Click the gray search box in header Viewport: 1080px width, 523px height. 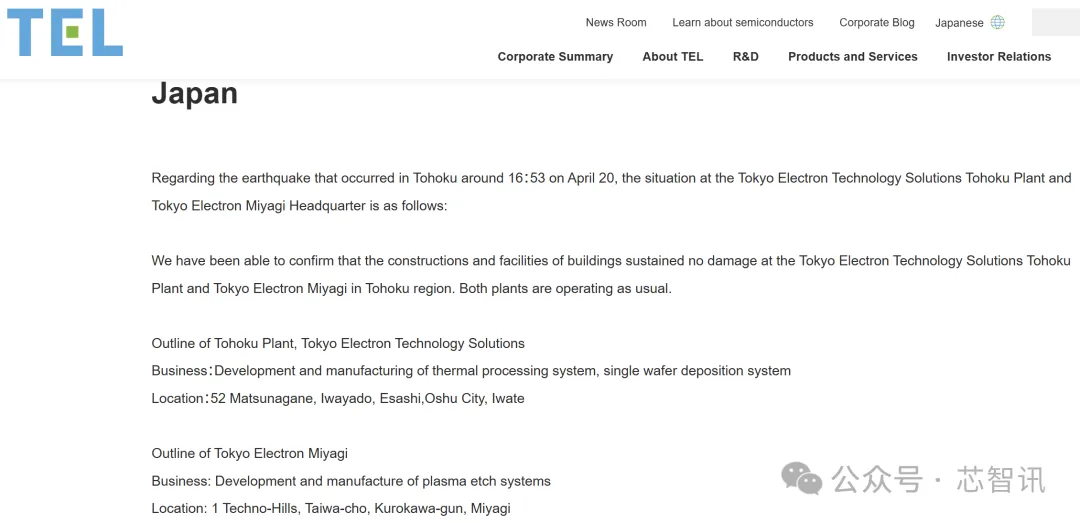pos(1055,22)
